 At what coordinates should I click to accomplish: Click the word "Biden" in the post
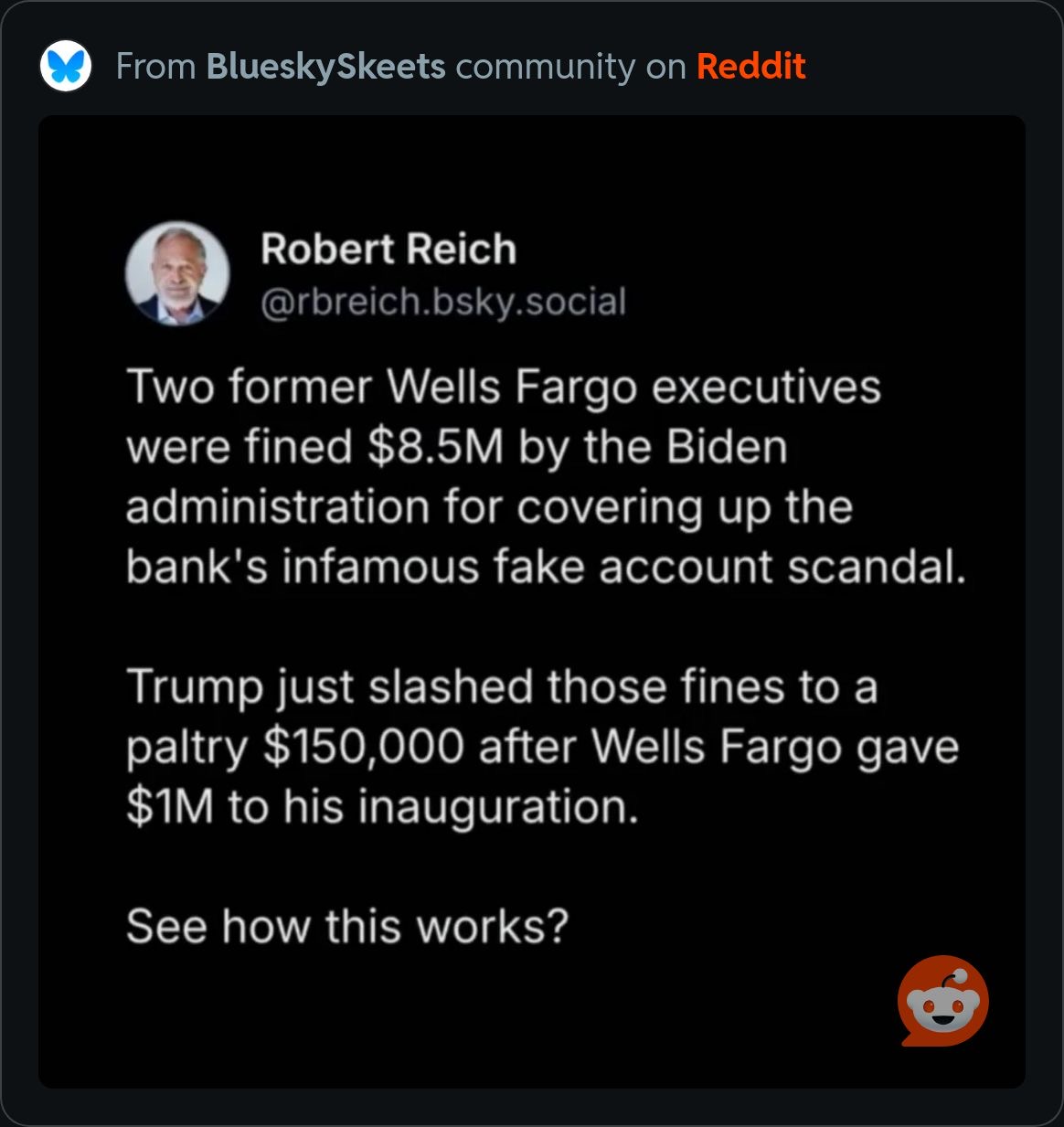pos(727,447)
